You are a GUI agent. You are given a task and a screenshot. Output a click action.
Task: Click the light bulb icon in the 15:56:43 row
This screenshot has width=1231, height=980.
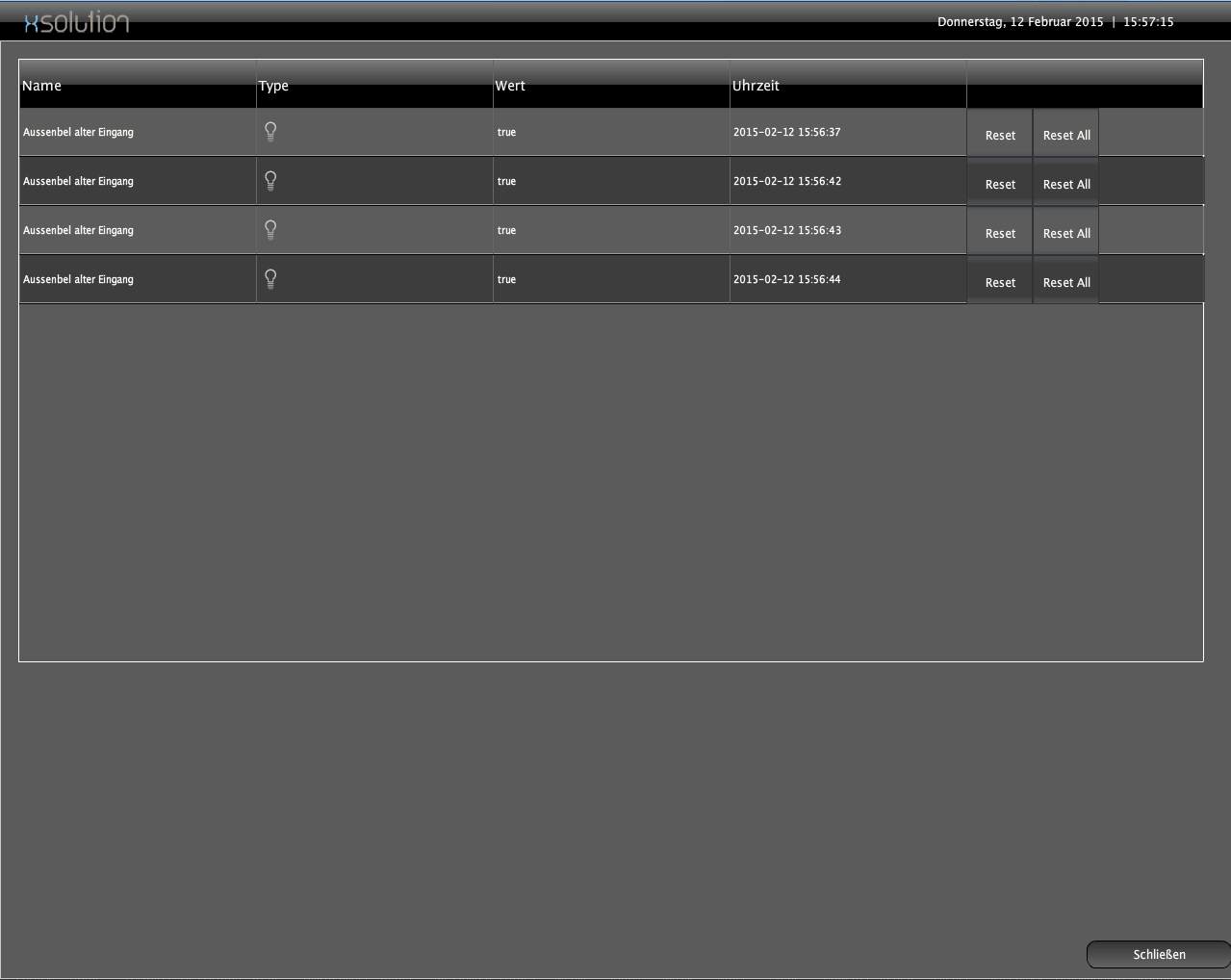click(x=270, y=230)
